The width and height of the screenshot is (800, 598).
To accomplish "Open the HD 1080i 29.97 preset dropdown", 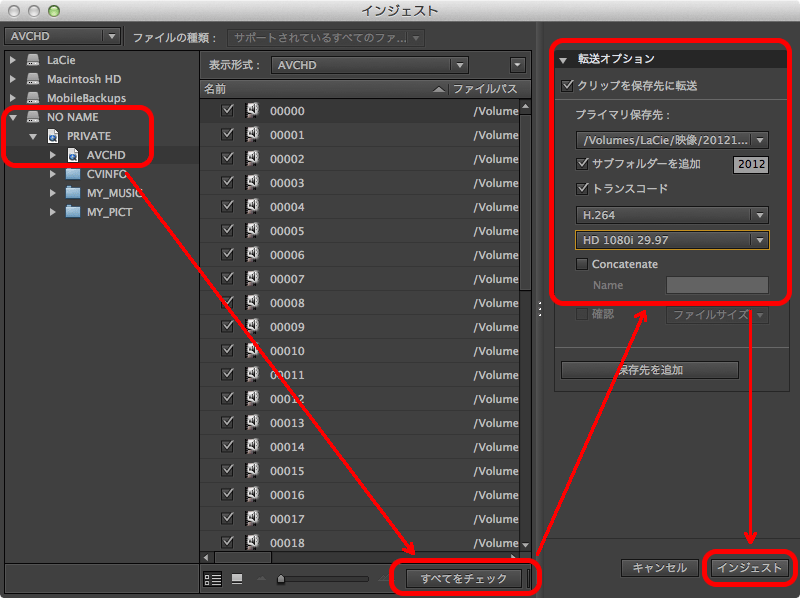I will (672, 240).
